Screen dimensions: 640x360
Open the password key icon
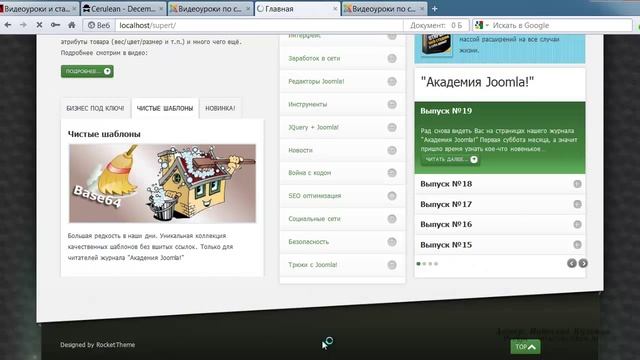(55, 25)
